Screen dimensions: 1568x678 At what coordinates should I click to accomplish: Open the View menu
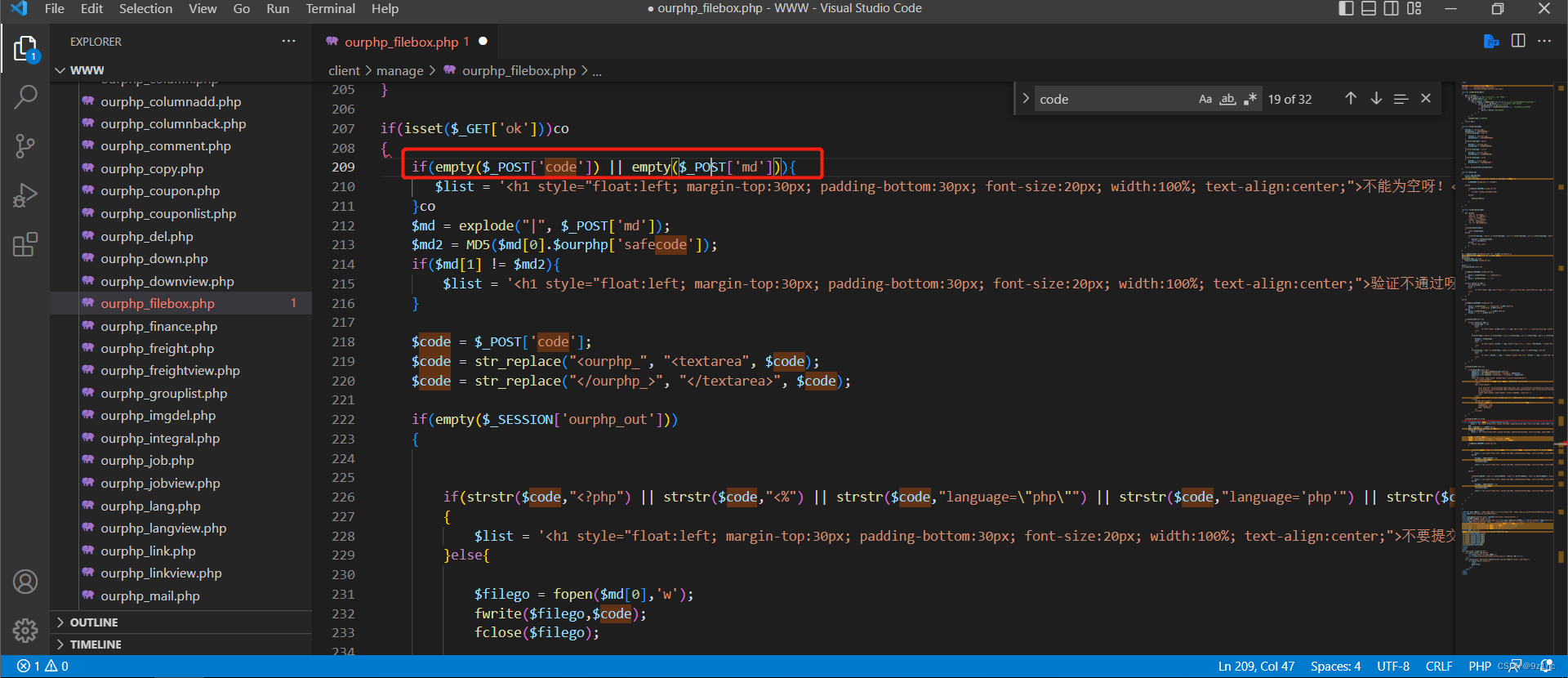point(203,8)
